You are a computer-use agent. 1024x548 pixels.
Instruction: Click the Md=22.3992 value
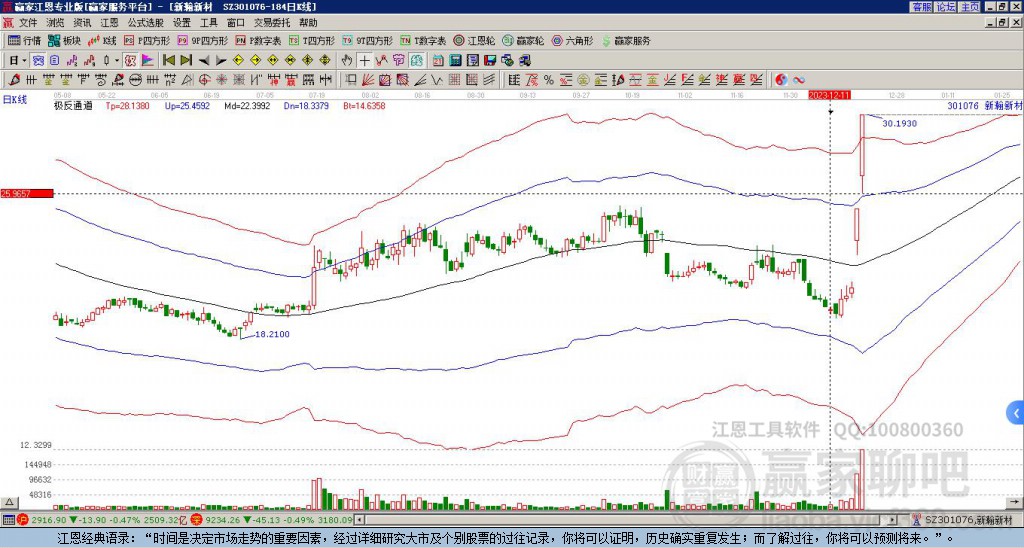click(247, 105)
